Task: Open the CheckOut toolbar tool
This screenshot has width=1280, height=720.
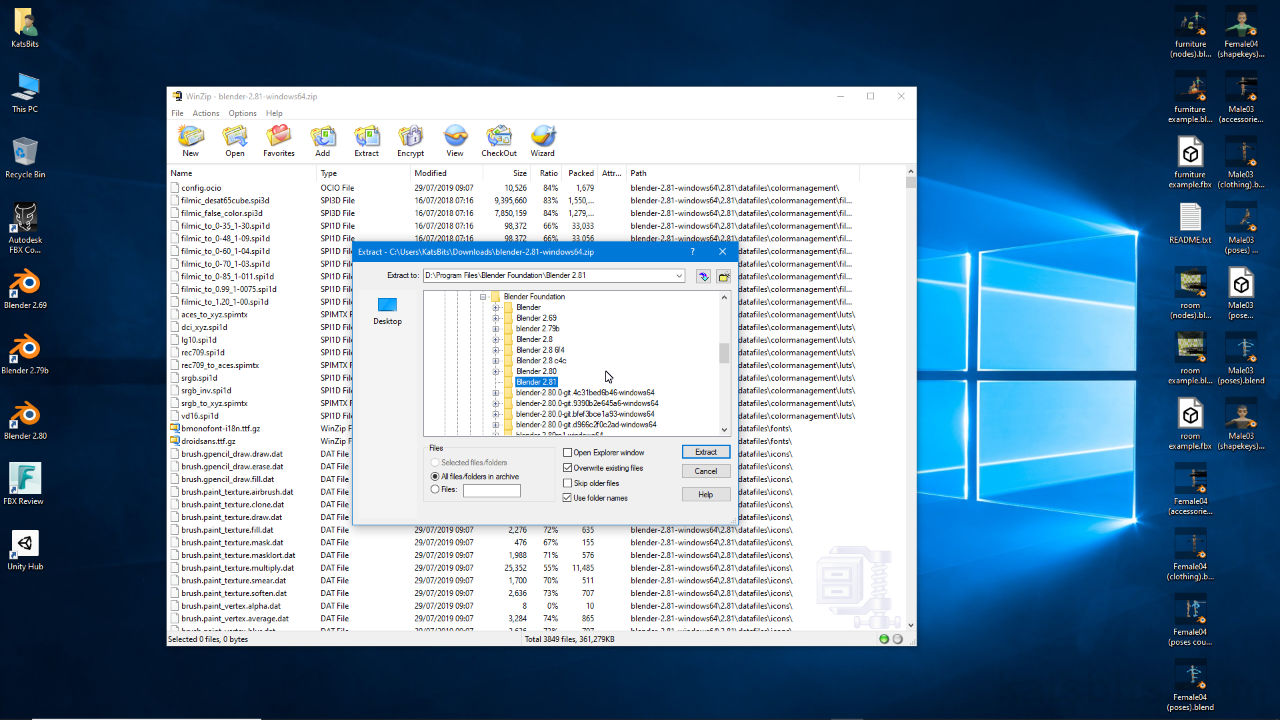Action: [498, 139]
